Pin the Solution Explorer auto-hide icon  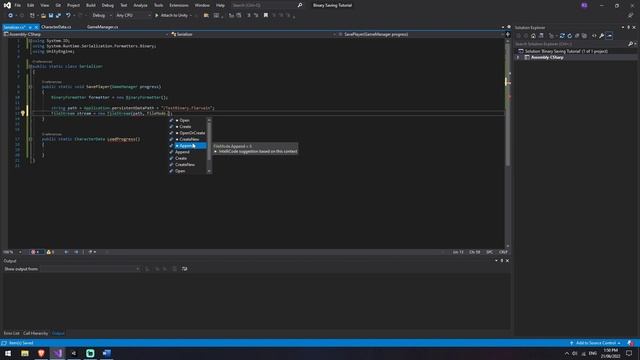click(x=628, y=27)
